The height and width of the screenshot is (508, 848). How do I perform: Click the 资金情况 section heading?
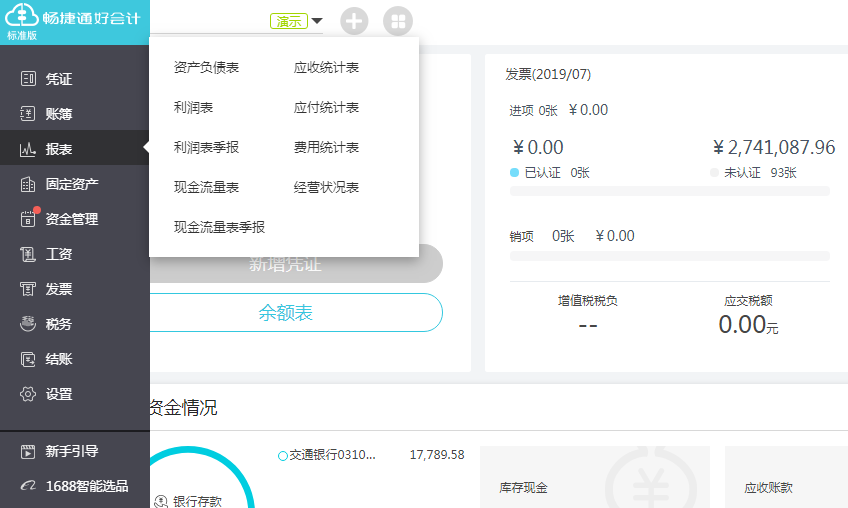pyautogui.click(x=183, y=407)
